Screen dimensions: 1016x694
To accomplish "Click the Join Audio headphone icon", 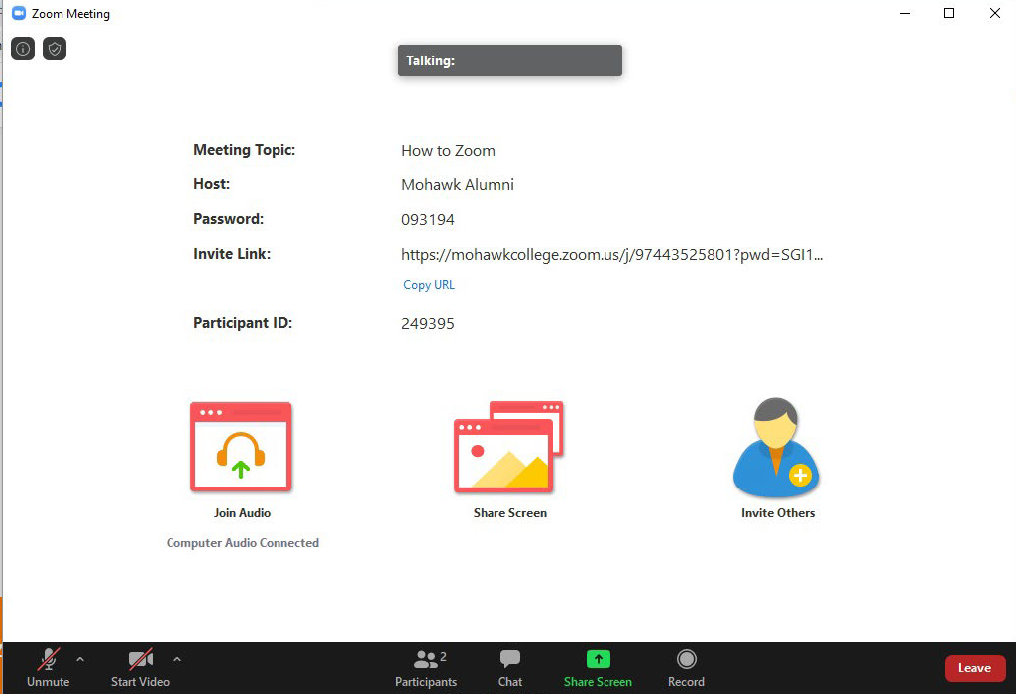I will pos(241,447).
